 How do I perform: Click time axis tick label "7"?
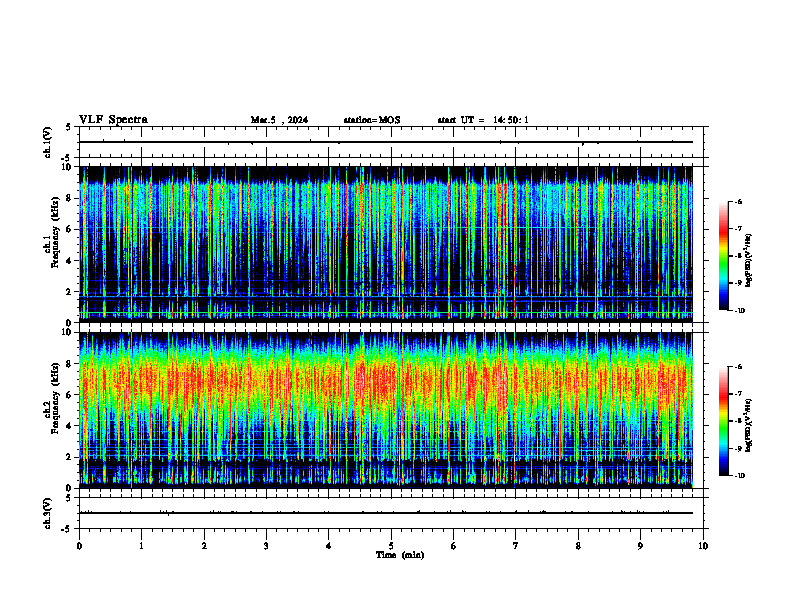coord(516,546)
